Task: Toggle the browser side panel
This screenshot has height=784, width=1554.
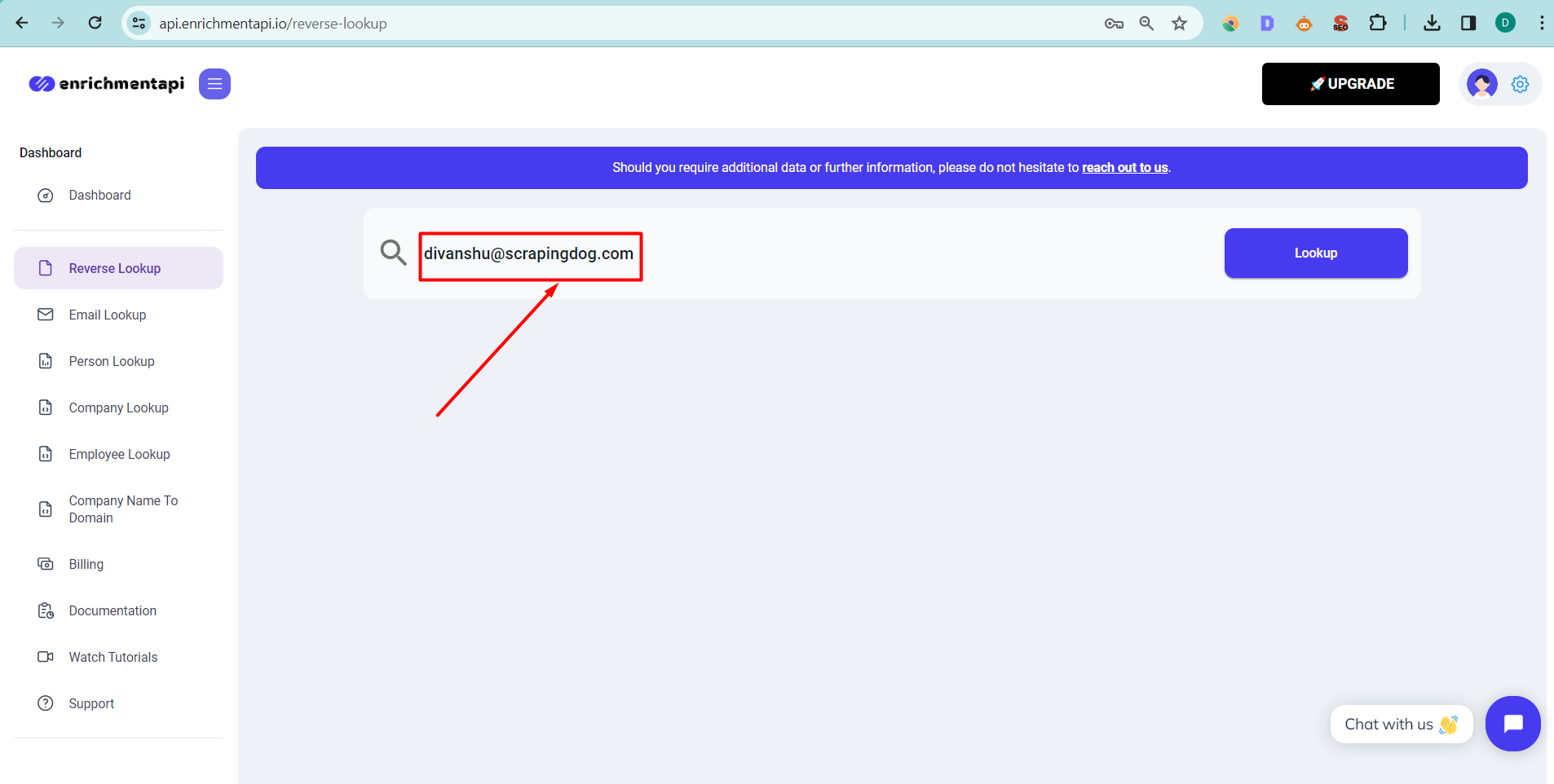Action: (1469, 23)
